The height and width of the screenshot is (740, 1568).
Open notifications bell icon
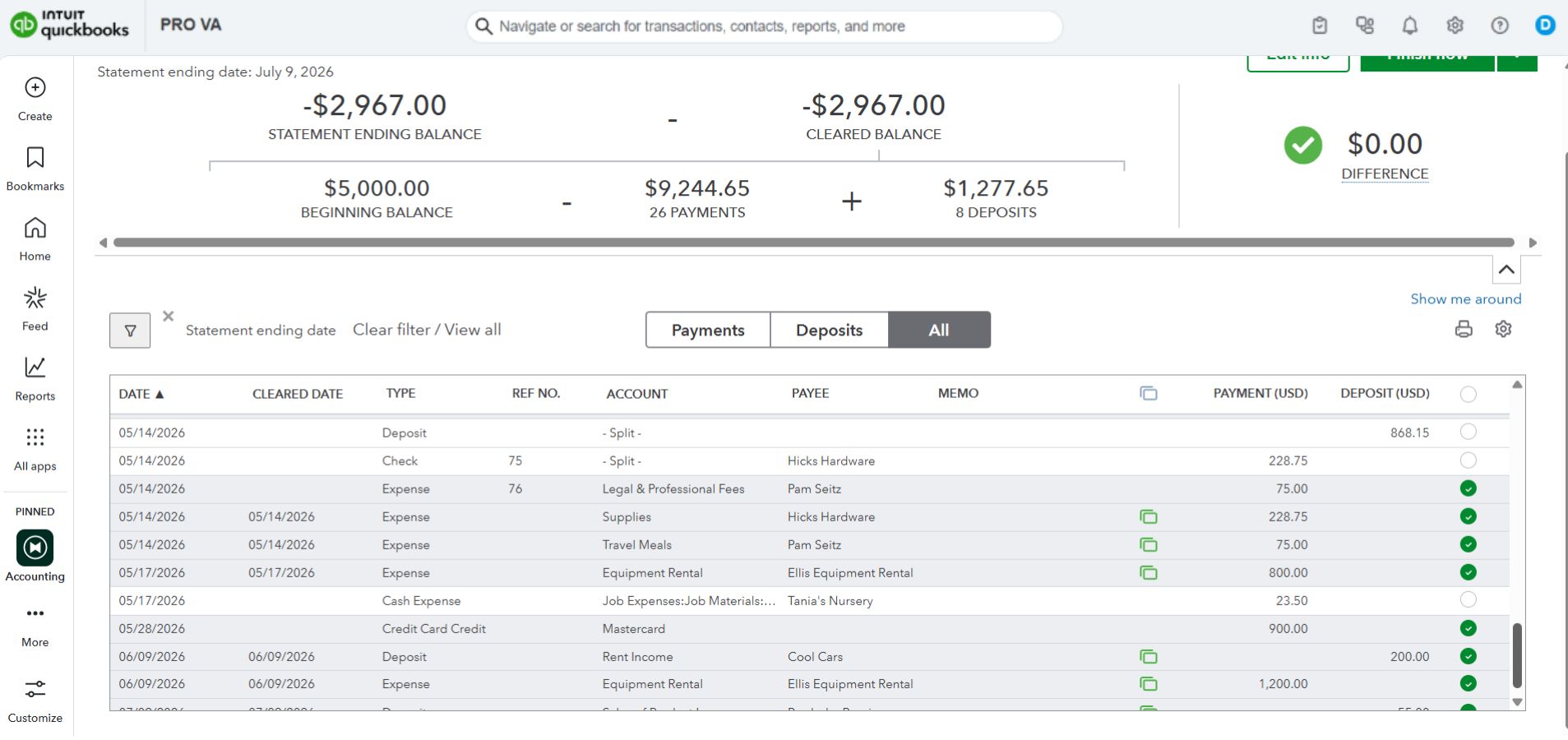(x=1409, y=25)
